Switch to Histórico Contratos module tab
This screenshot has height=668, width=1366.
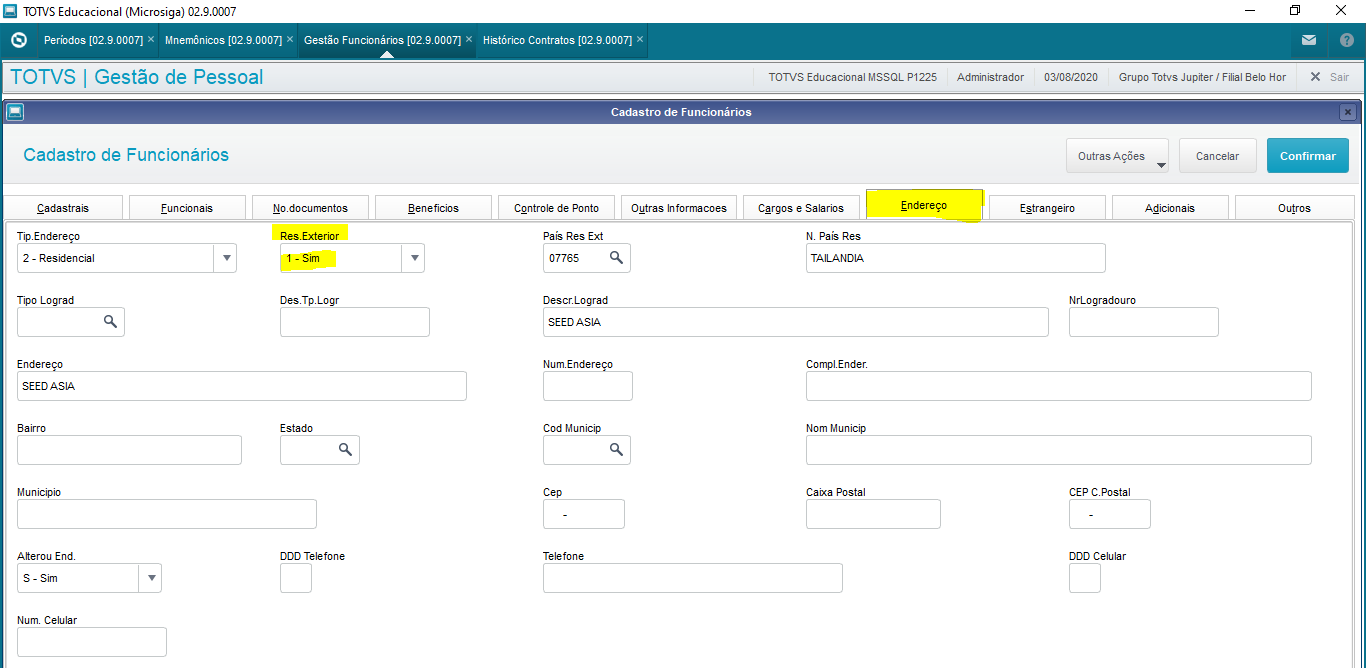click(557, 40)
